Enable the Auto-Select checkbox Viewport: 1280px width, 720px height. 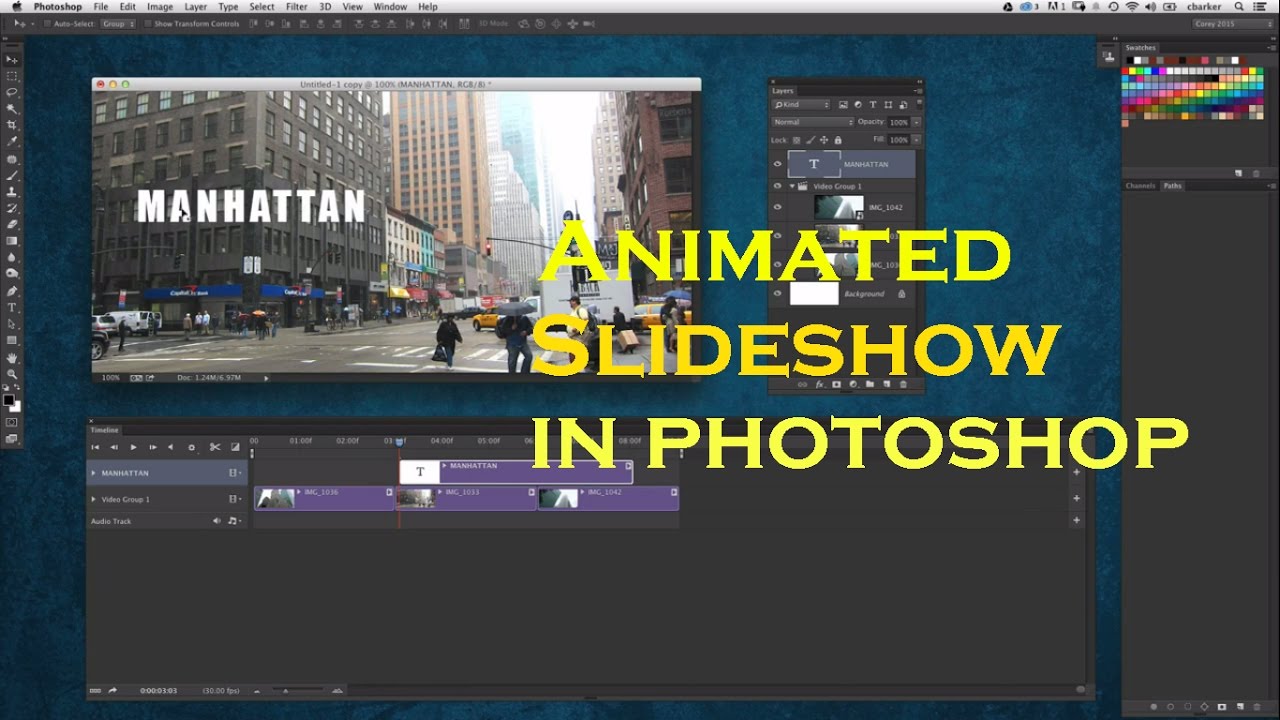tap(48, 23)
